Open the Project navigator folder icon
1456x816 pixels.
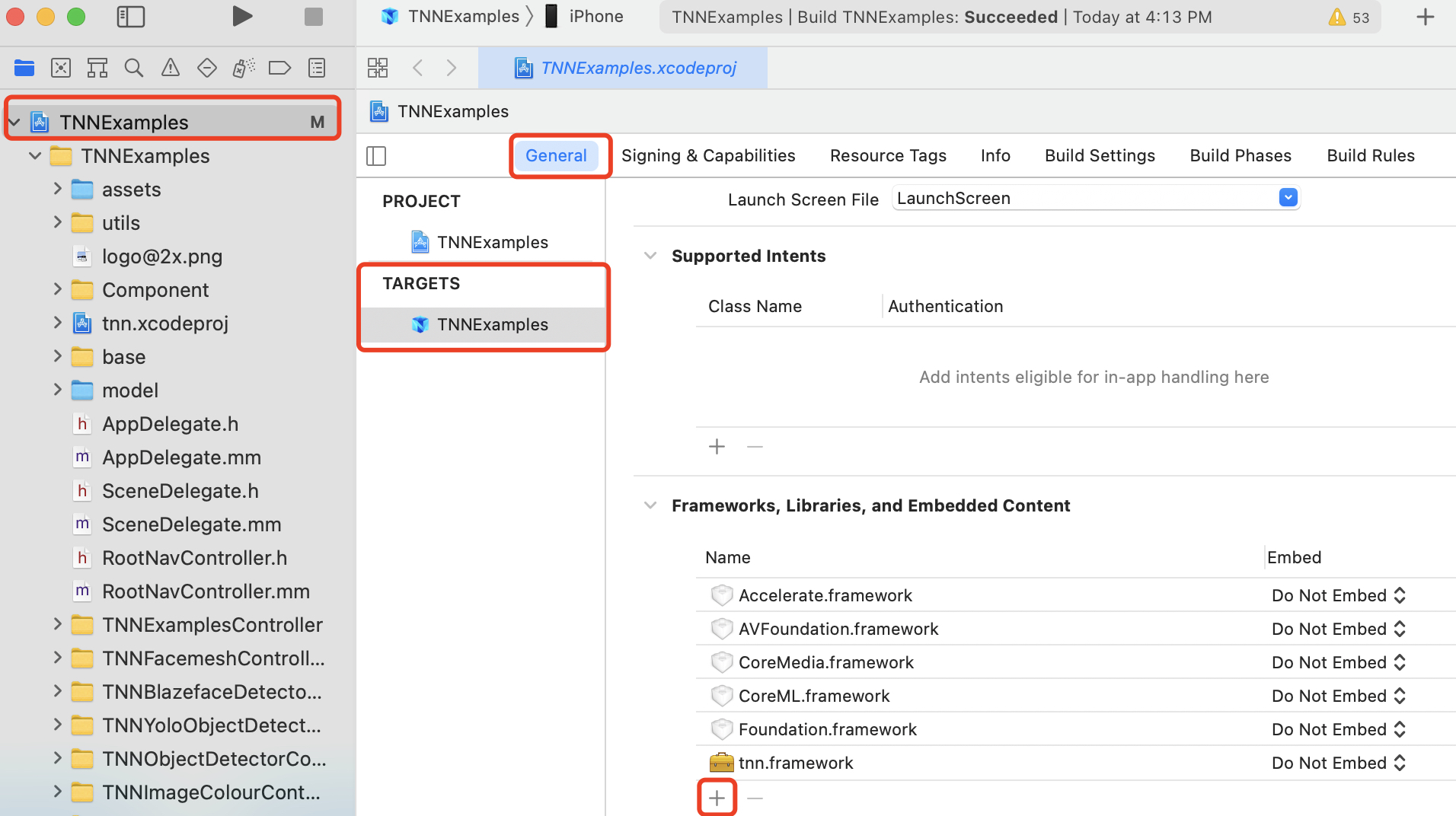(24, 68)
